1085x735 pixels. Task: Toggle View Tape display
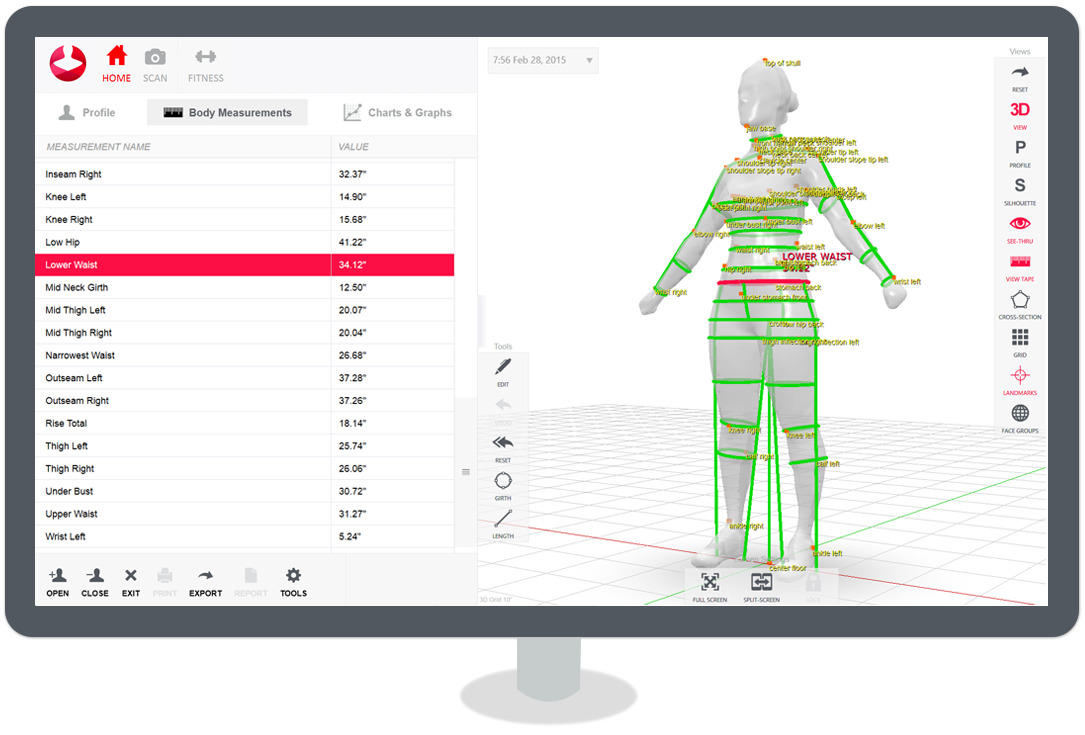pyautogui.click(x=1019, y=266)
